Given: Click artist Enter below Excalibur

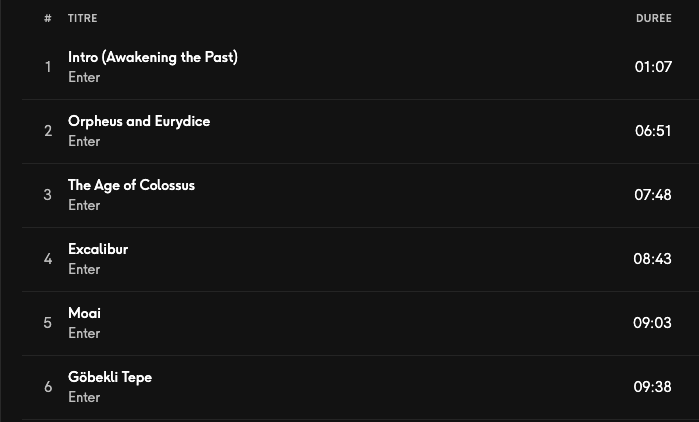Looking at the screenshot, I should point(84,270).
